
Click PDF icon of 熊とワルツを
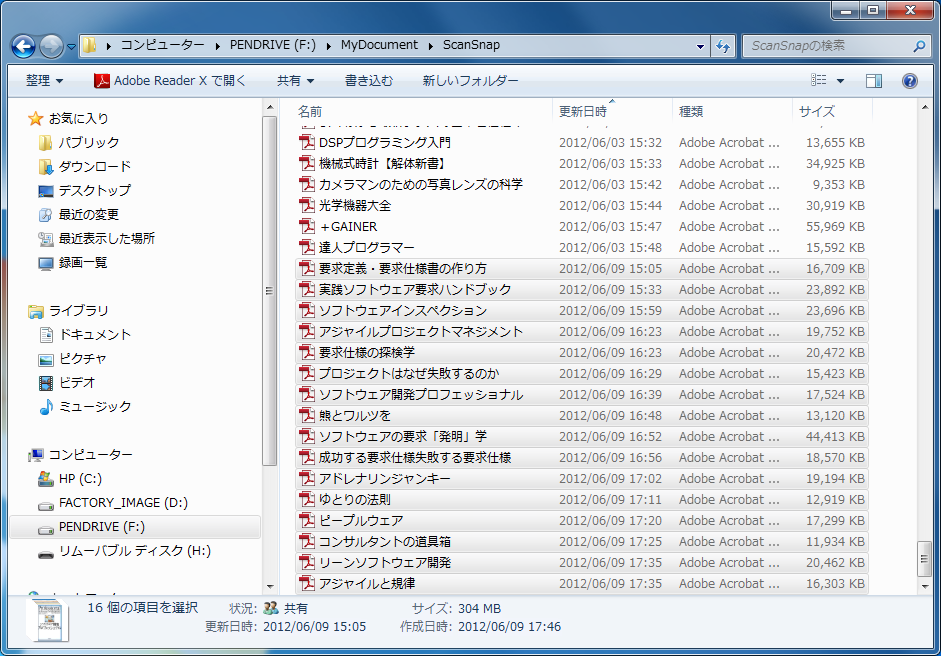coord(307,415)
